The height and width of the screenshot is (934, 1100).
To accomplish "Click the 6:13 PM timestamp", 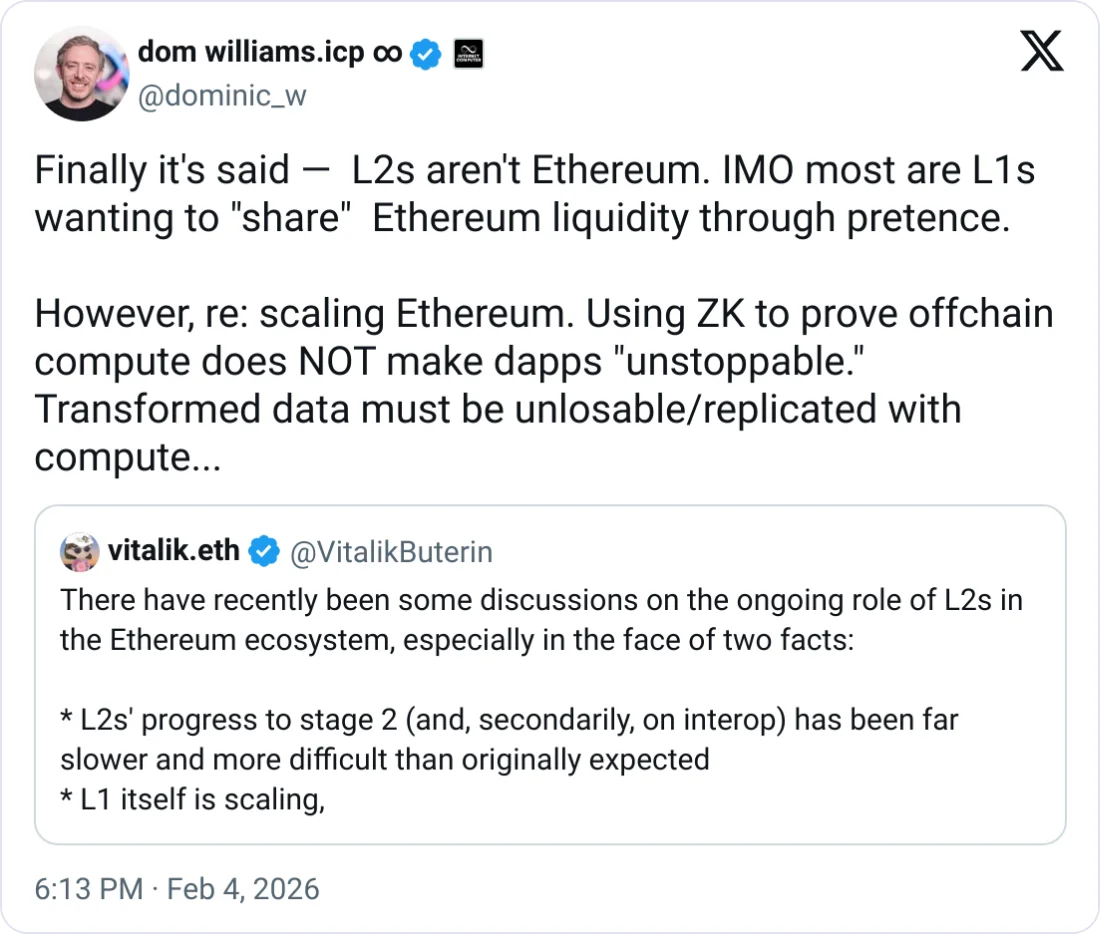I will coord(88,888).
